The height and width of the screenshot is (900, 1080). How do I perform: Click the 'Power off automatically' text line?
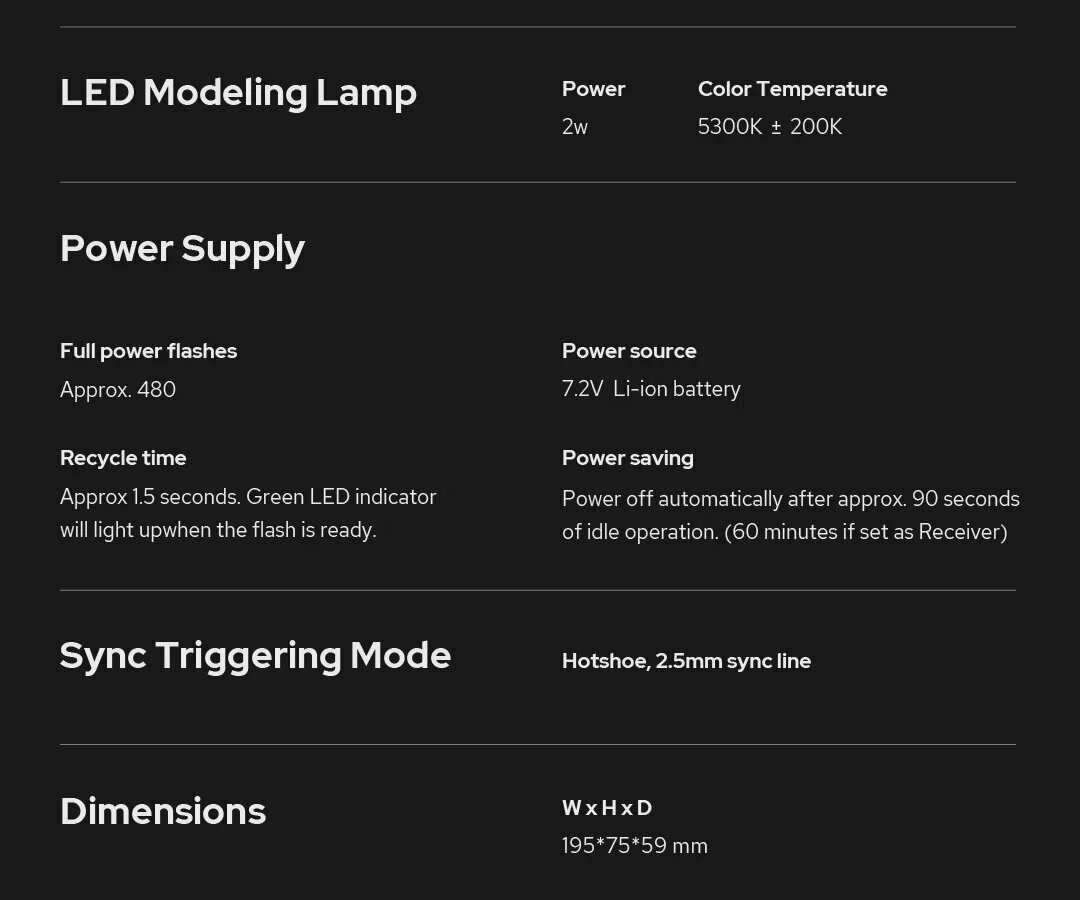click(790, 499)
